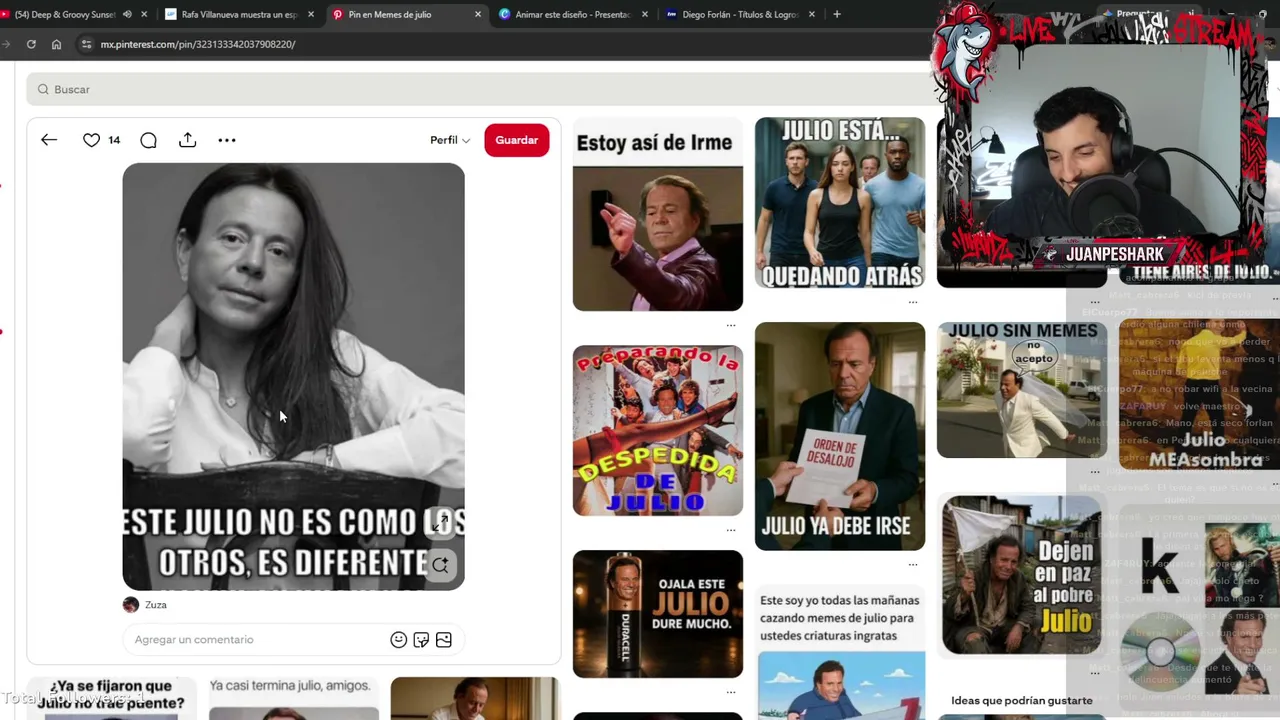Open the Zuza profile link

[x=156, y=605]
